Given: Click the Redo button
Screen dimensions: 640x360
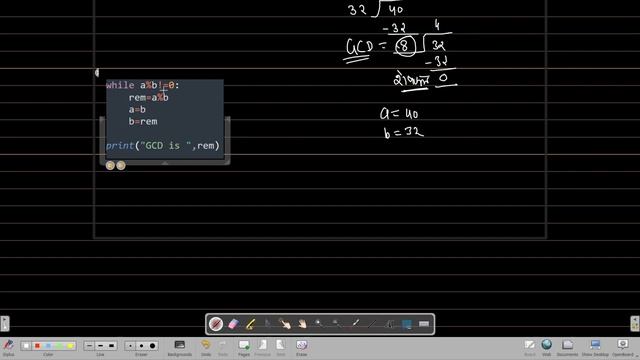Looking at the screenshot, I should 223,348.
